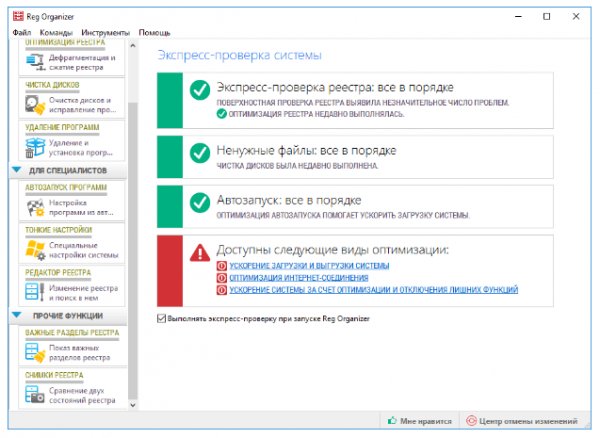Click the program uninstall box icon
Viewport: 600px width, 438px height.
tap(36, 148)
